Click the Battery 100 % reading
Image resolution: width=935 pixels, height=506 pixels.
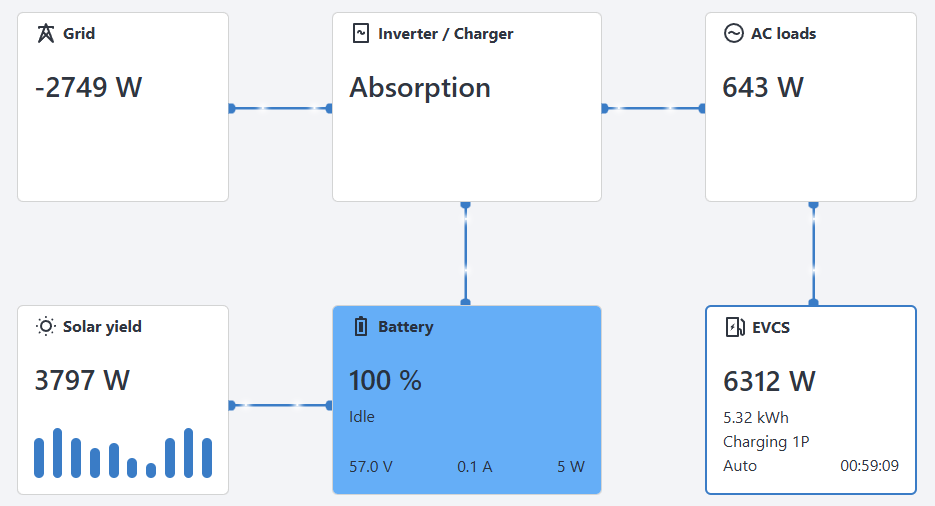tap(385, 380)
